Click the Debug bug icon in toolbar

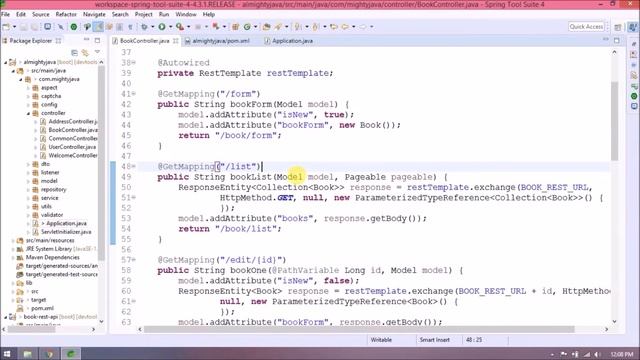click(144, 27)
